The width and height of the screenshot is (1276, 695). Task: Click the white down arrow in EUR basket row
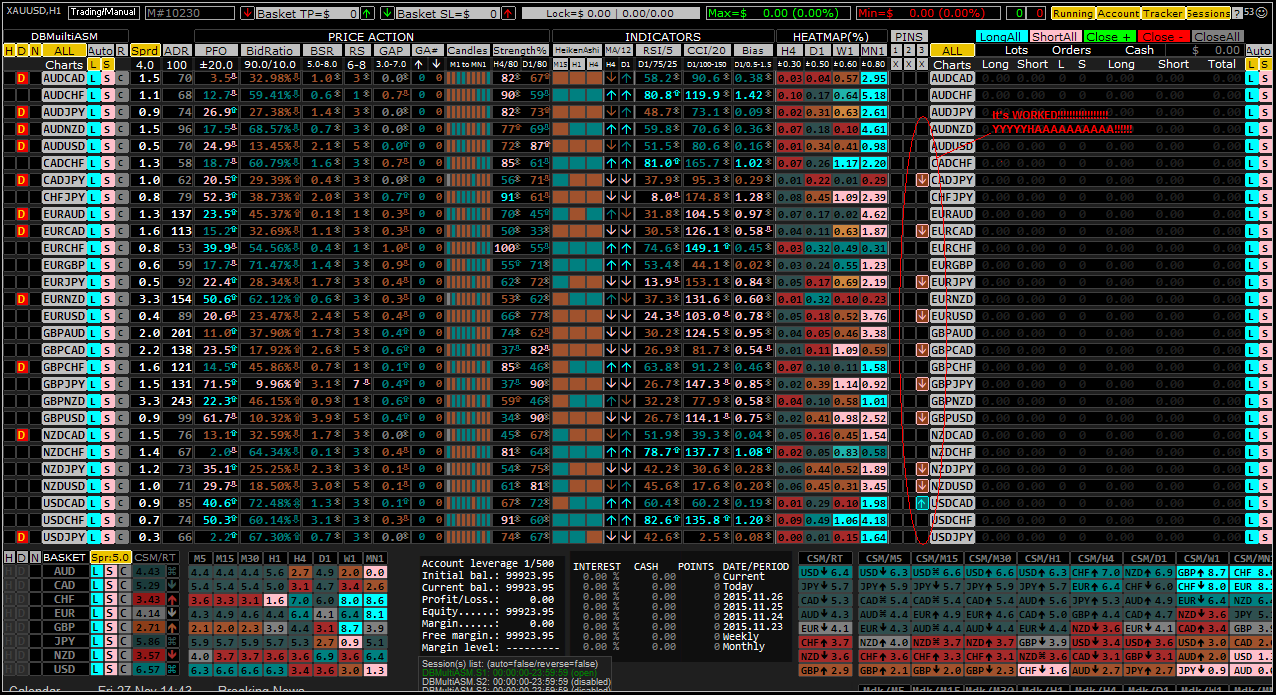[172, 613]
